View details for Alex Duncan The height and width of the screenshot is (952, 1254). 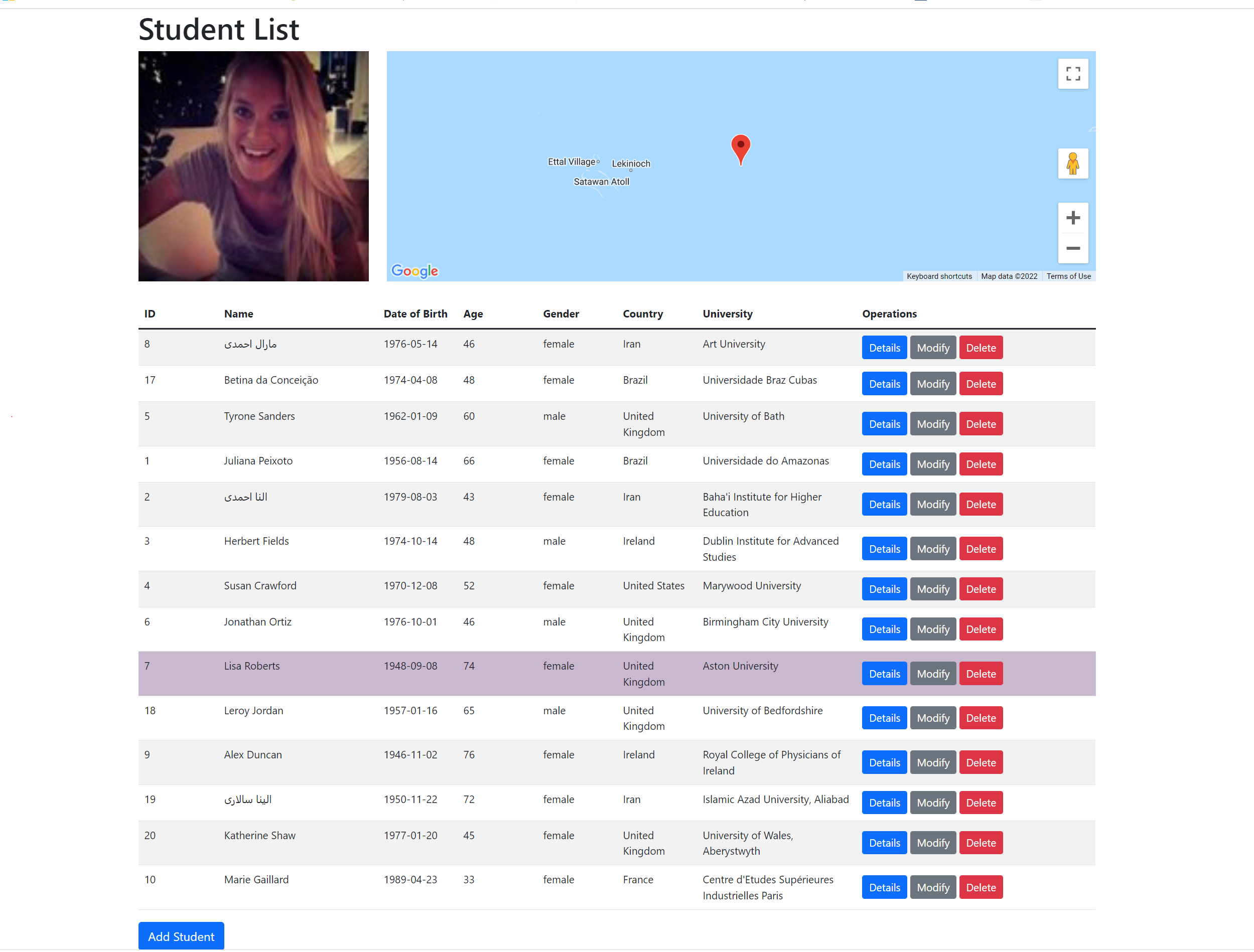(884, 762)
